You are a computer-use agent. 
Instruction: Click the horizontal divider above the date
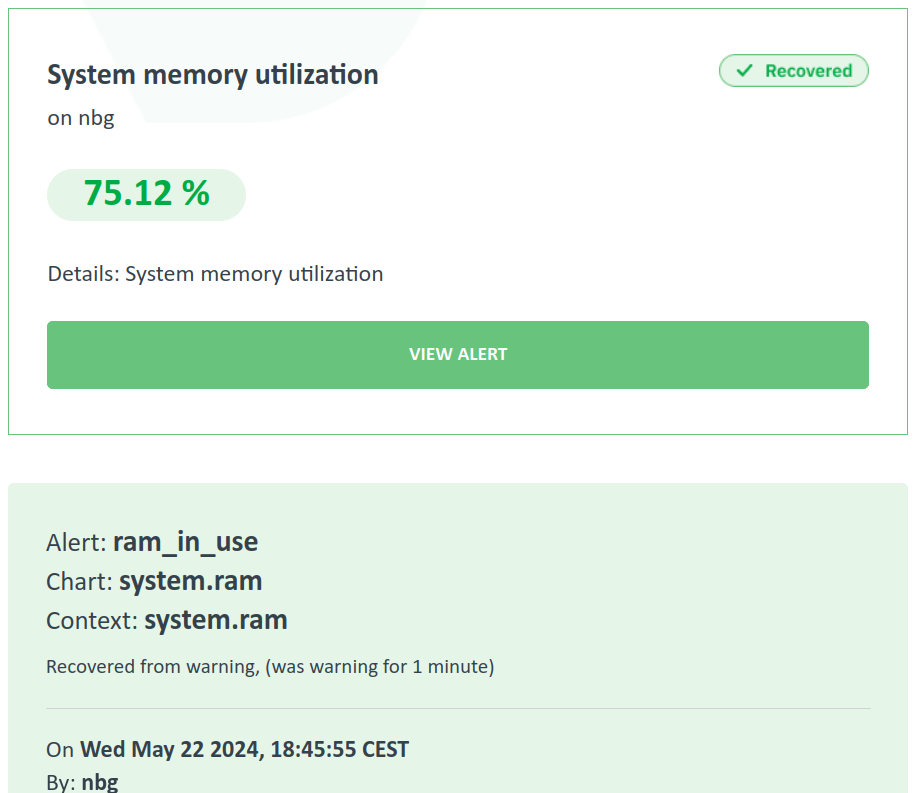457,709
